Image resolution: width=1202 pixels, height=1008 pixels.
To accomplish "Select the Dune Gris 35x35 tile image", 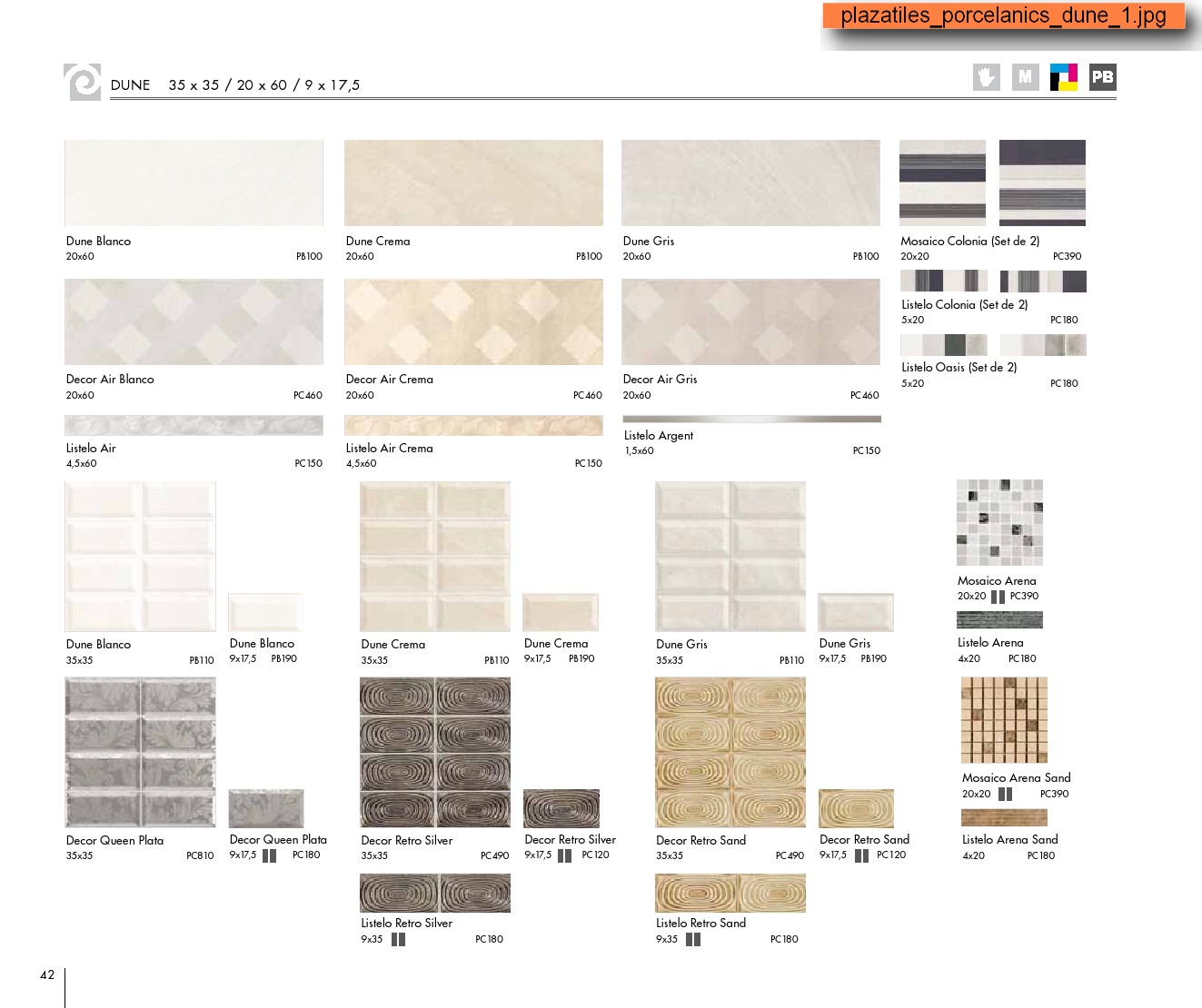I will 730,557.
